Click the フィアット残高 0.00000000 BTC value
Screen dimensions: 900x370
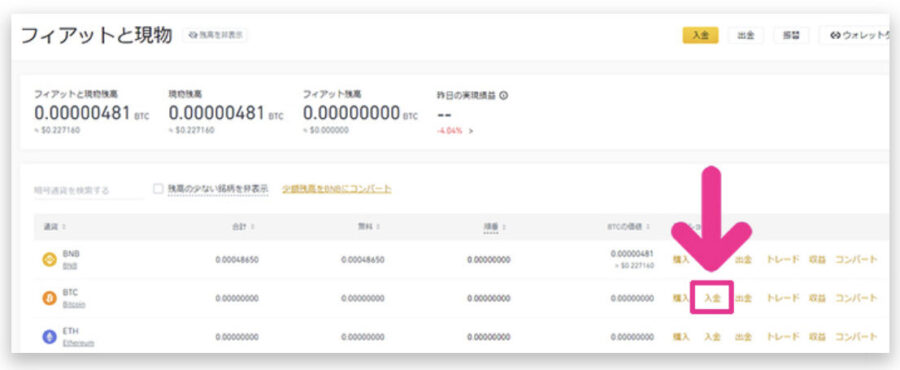360,113
